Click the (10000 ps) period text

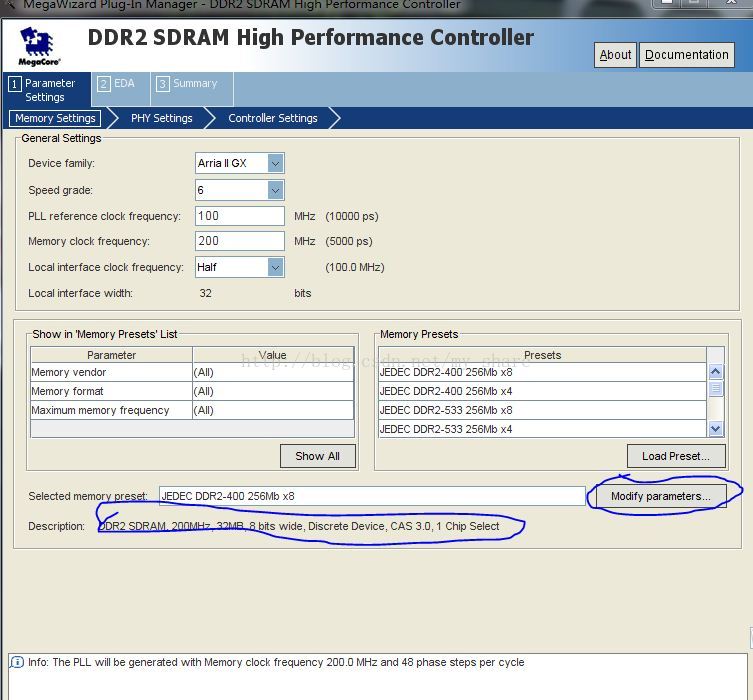point(352,216)
